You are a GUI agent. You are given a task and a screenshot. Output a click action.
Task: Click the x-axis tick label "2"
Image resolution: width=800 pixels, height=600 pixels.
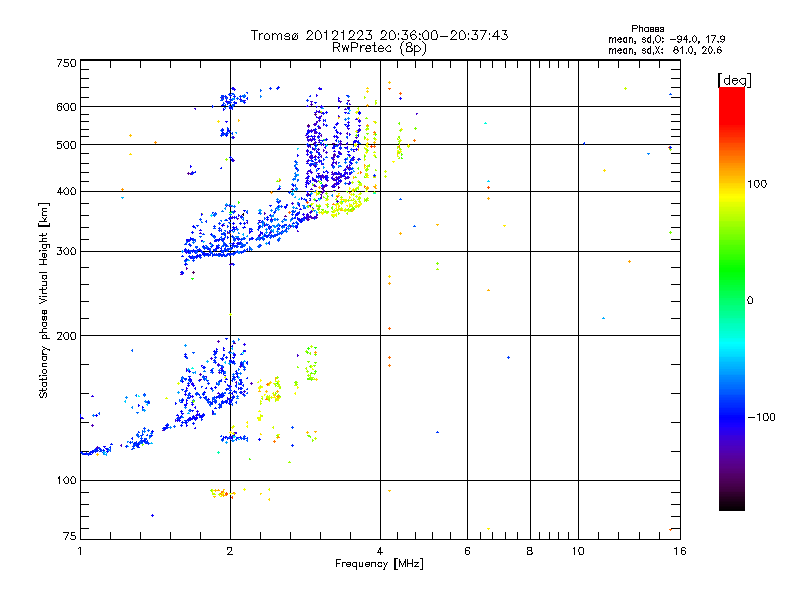pyautogui.click(x=230, y=551)
